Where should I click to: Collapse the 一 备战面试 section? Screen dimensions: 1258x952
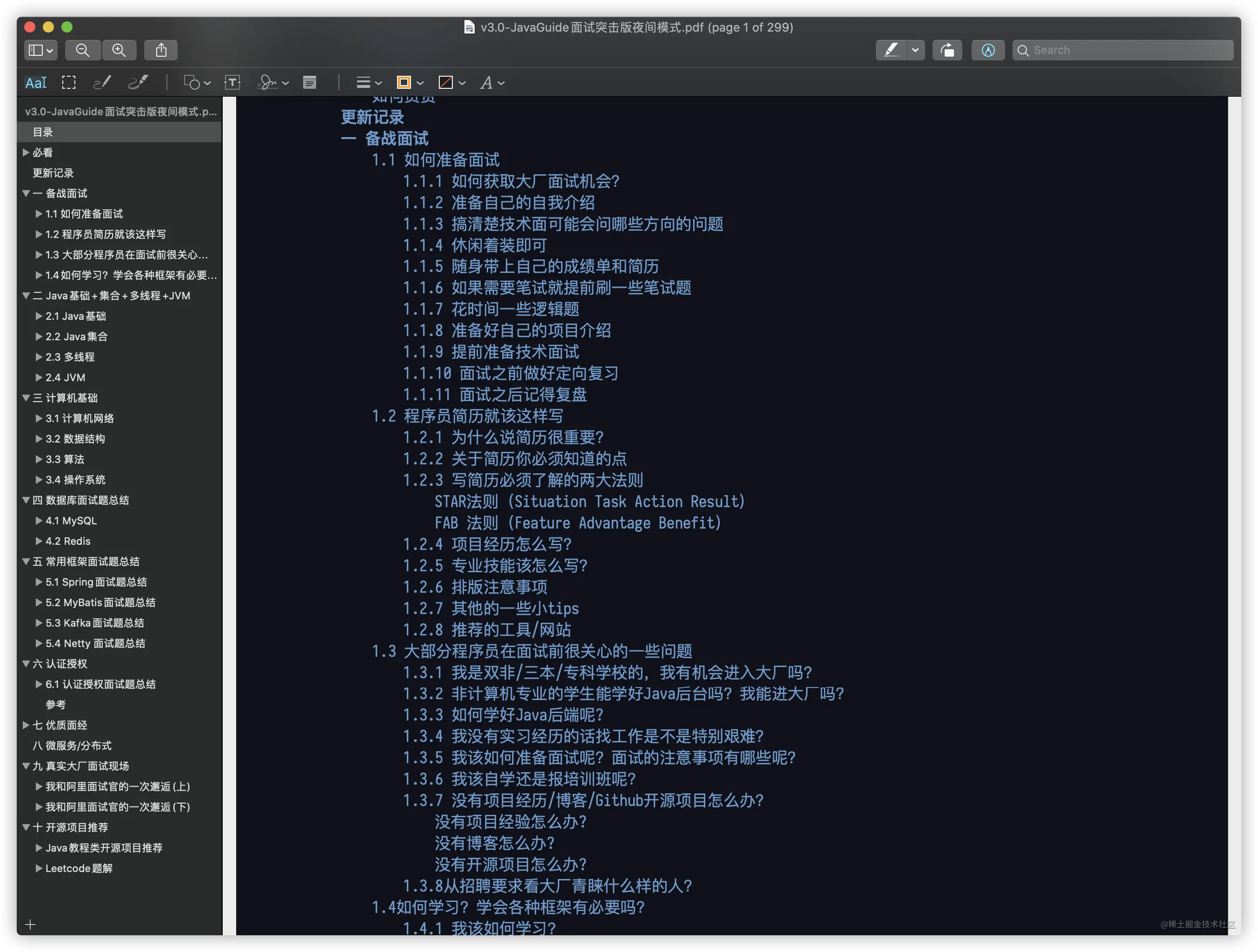tap(26, 193)
